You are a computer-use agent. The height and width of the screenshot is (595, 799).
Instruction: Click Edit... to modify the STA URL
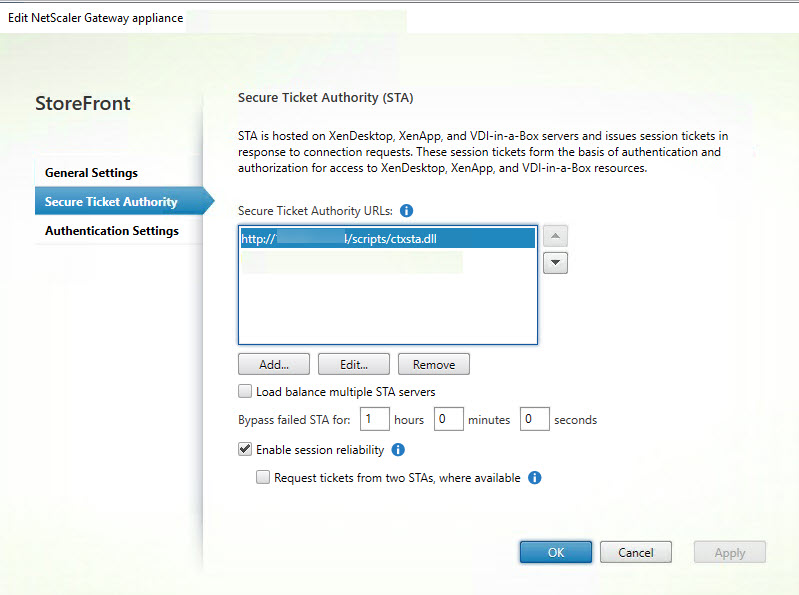(353, 365)
